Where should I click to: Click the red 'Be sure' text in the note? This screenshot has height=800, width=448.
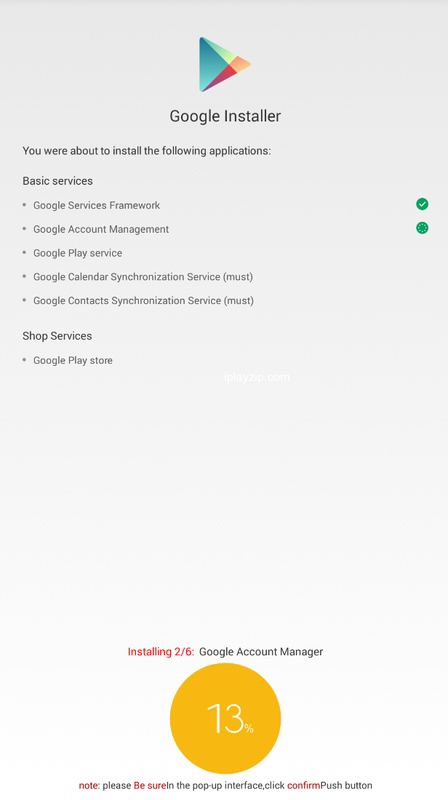150,785
